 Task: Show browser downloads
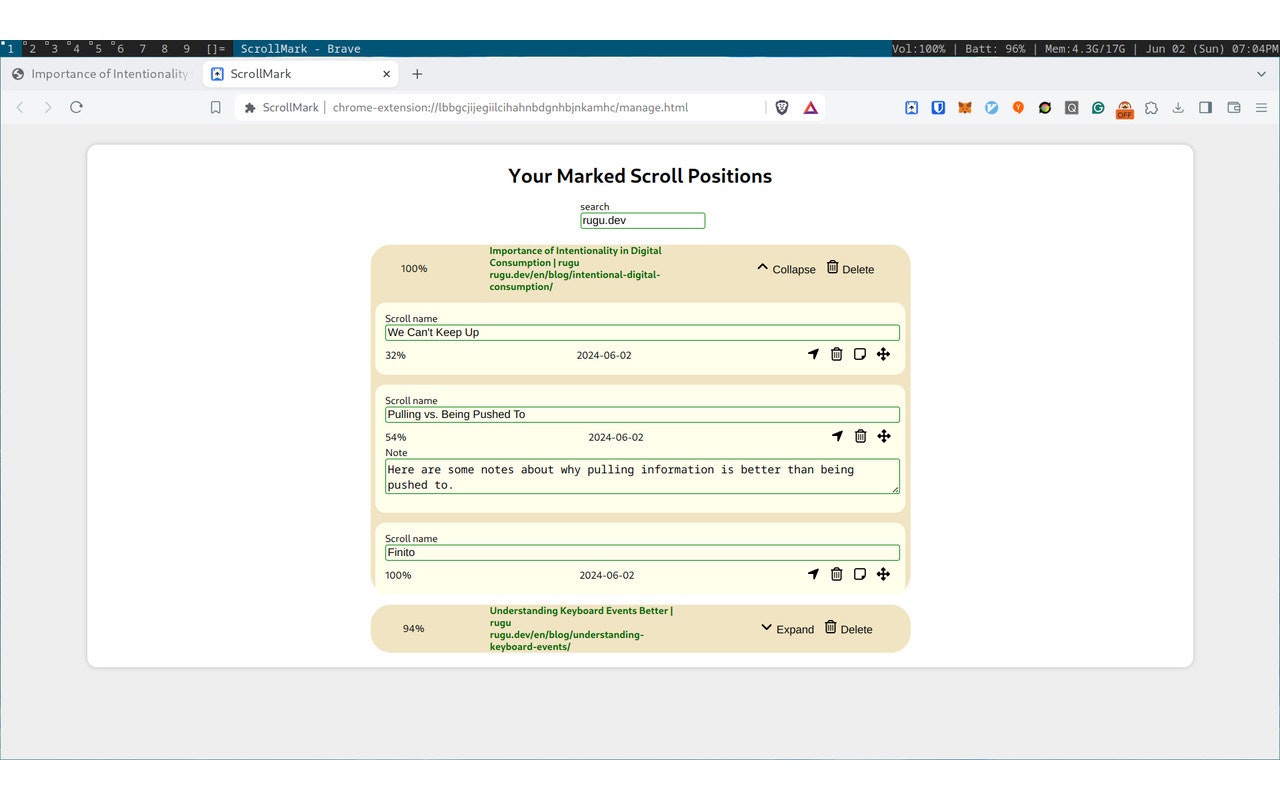click(1178, 107)
